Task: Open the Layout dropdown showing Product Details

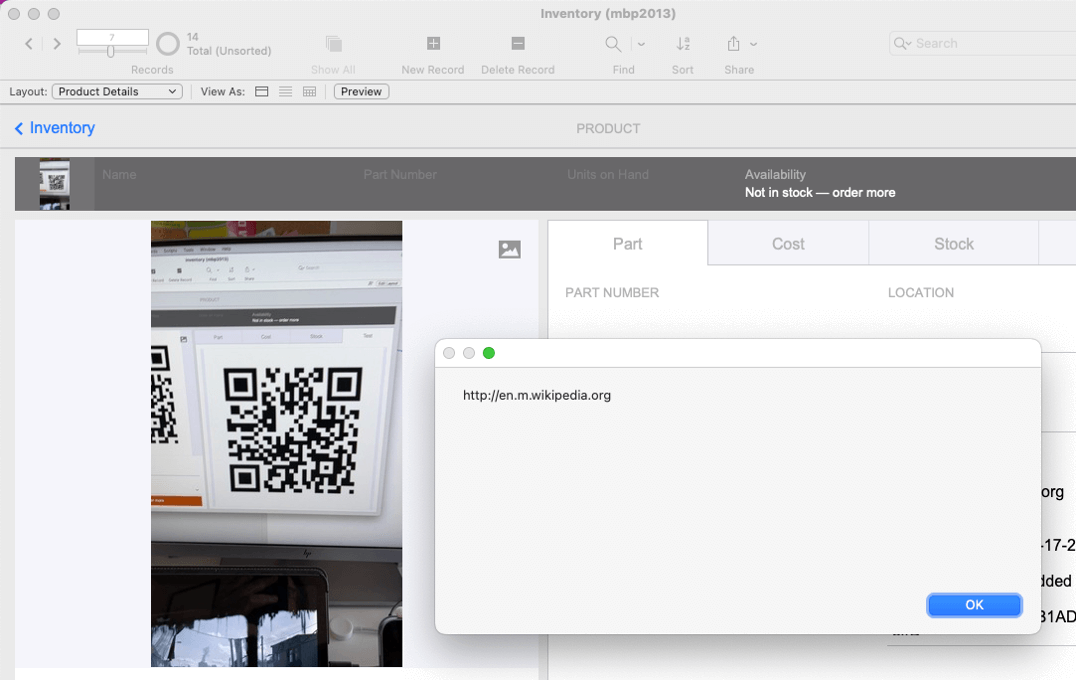Action: (117, 91)
